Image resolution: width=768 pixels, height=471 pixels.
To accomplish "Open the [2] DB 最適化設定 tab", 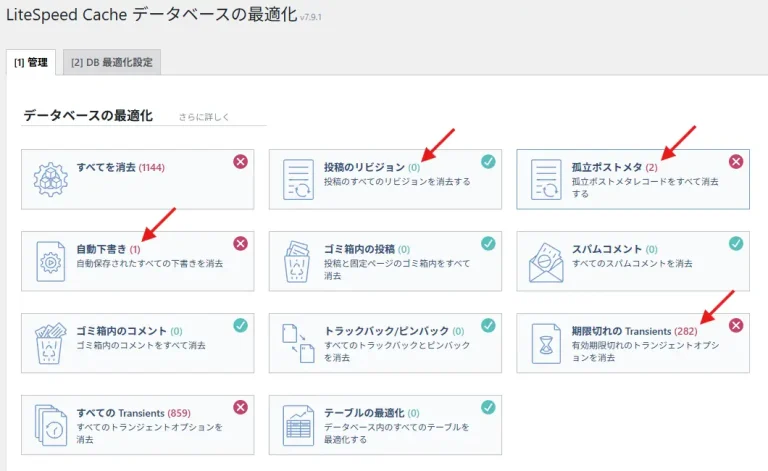I will tap(112, 62).
